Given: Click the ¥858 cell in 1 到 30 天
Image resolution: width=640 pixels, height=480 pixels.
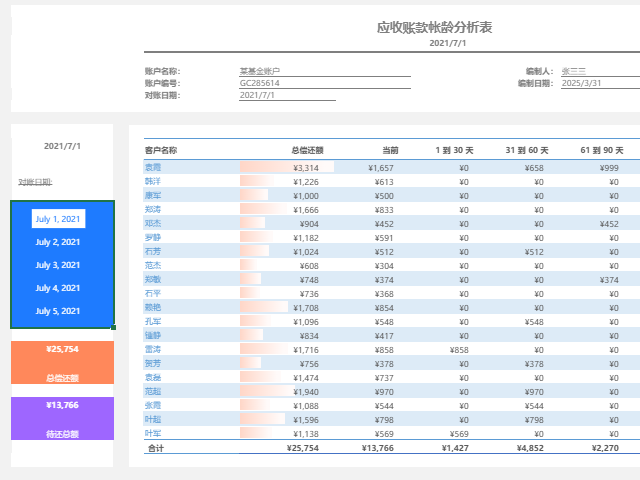Looking at the screenshot, I should pyautogui.click(x=459, y=350).
